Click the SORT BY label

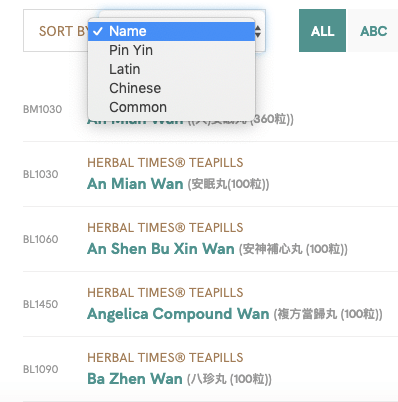point(63,31)
